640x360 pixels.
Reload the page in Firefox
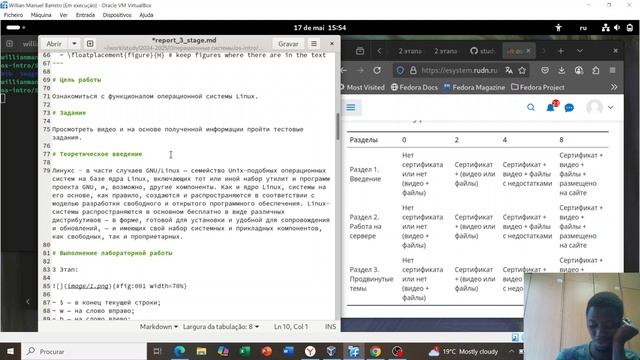coord(377,70)
